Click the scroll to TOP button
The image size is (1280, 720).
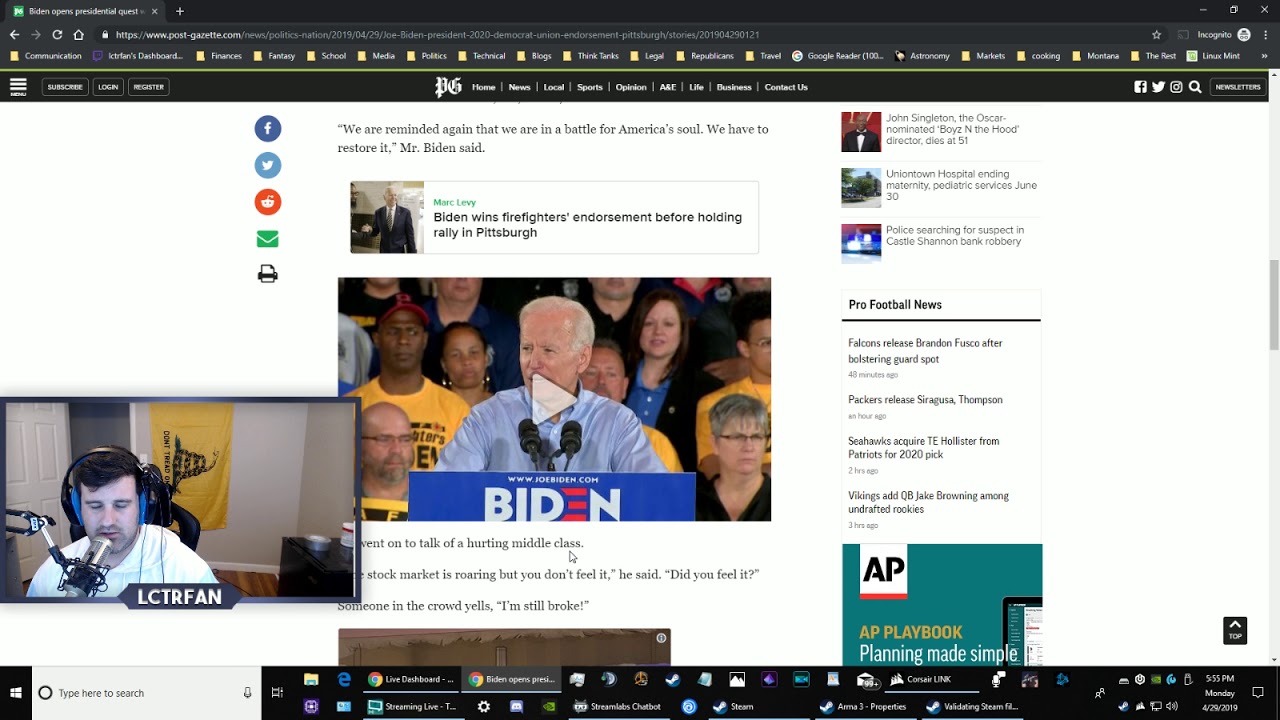[x=1235, y=630]
